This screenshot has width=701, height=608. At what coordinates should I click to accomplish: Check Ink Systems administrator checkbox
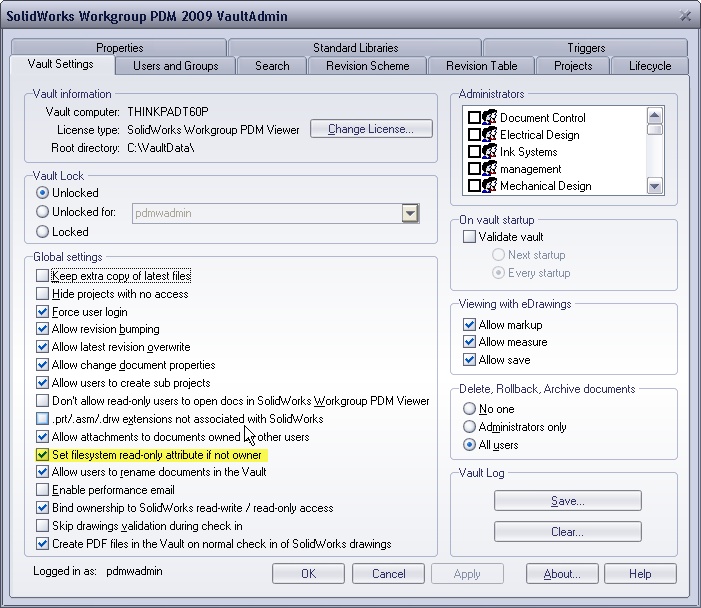click(x=474, y=152)
